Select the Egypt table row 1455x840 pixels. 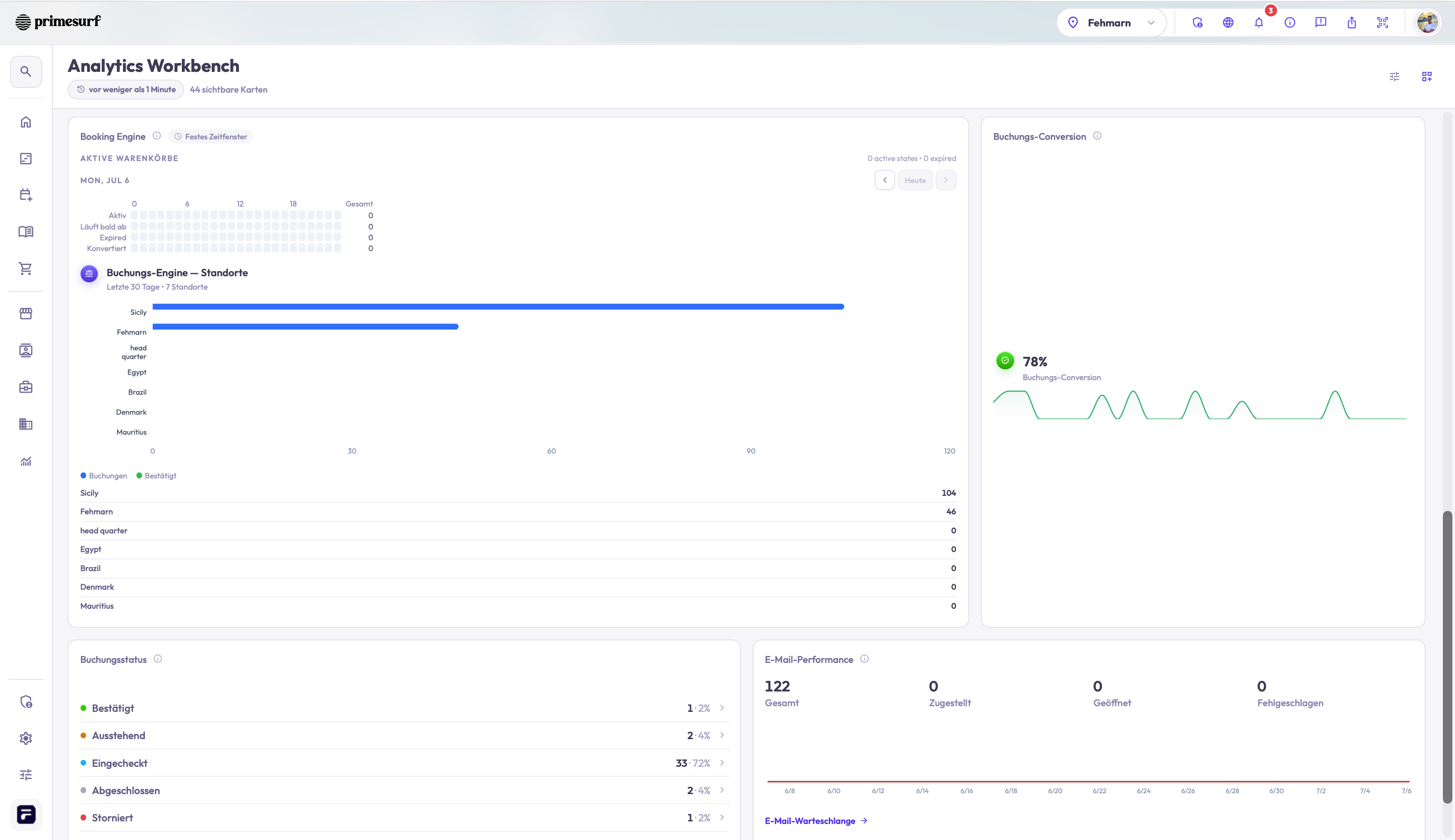click(518, 549)
